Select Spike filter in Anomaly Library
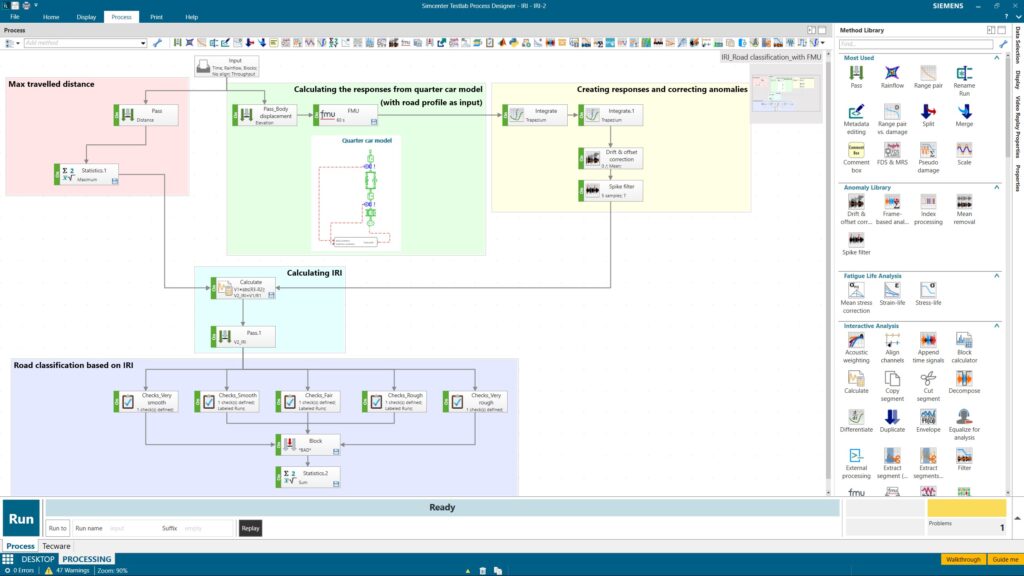The image size is (1024, 576). (856, 240)
